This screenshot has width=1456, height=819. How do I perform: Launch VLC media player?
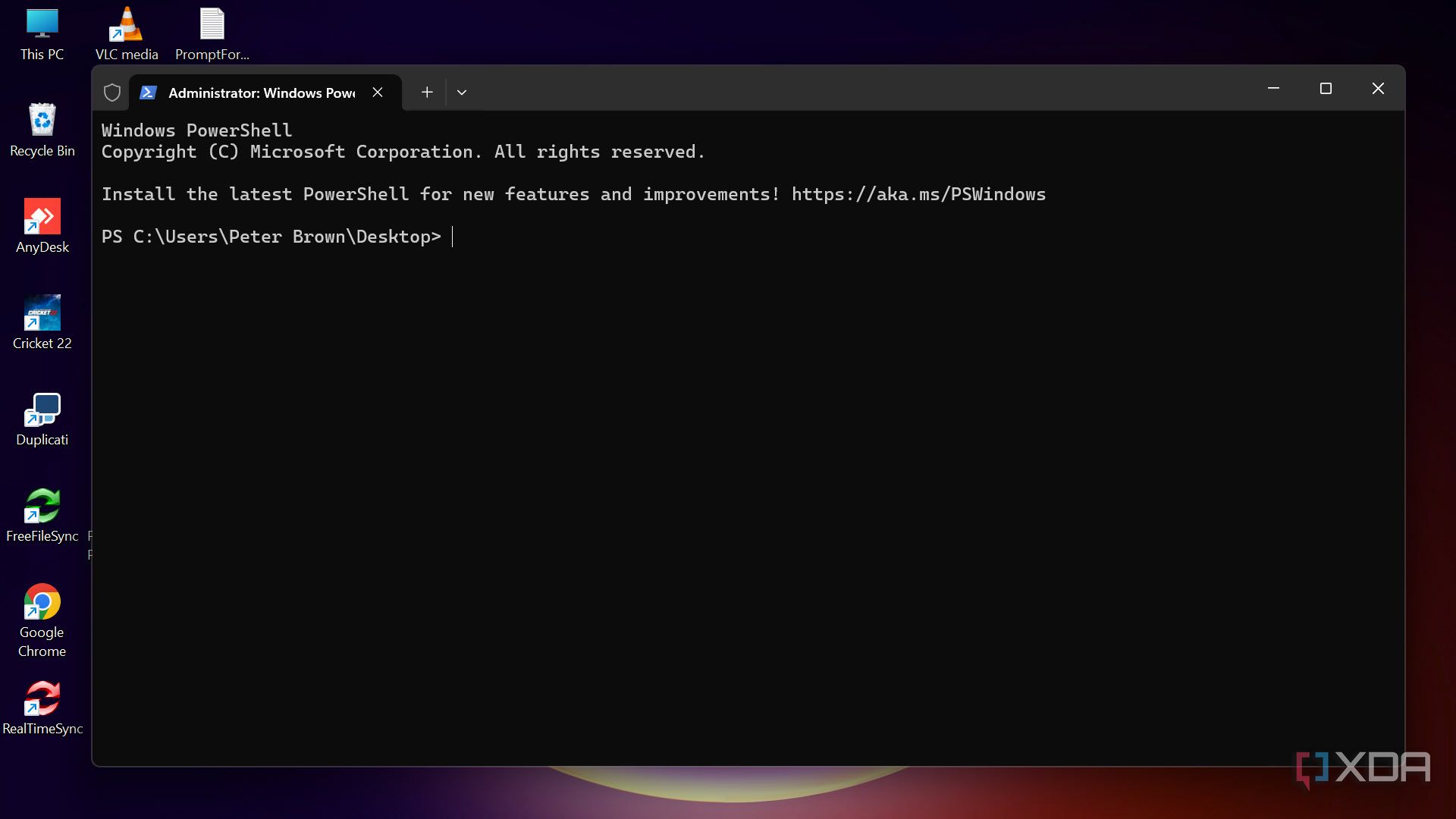tap(126, 23)
